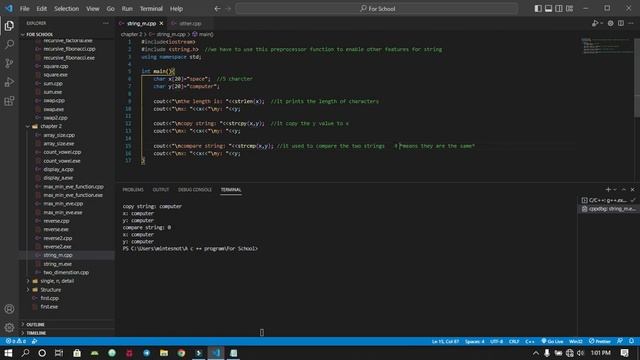
Task: Click the C++ language mode selector
Action: (530, 341)
